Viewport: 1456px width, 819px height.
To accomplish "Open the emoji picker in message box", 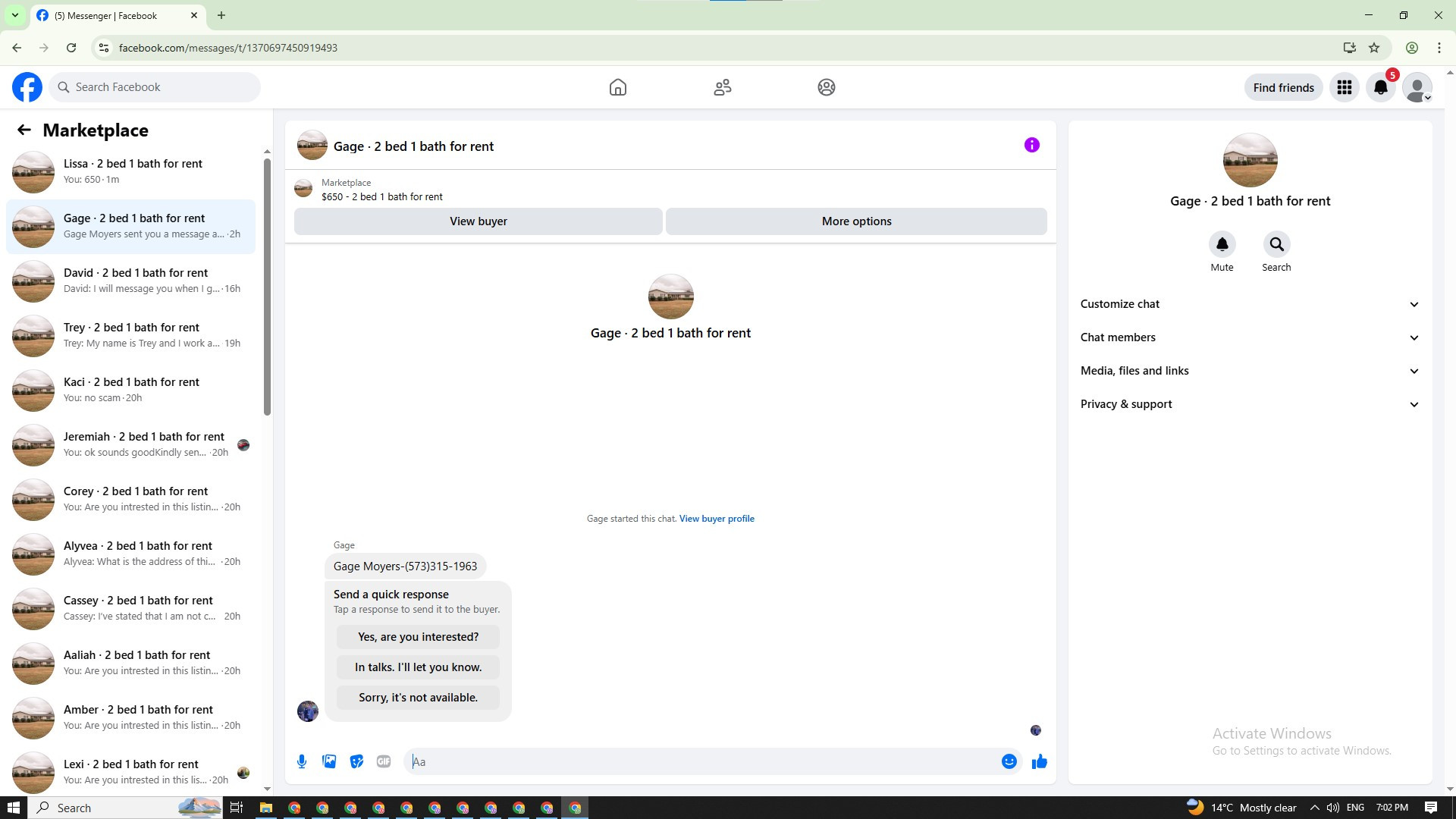I will (x=1009, y=761).
